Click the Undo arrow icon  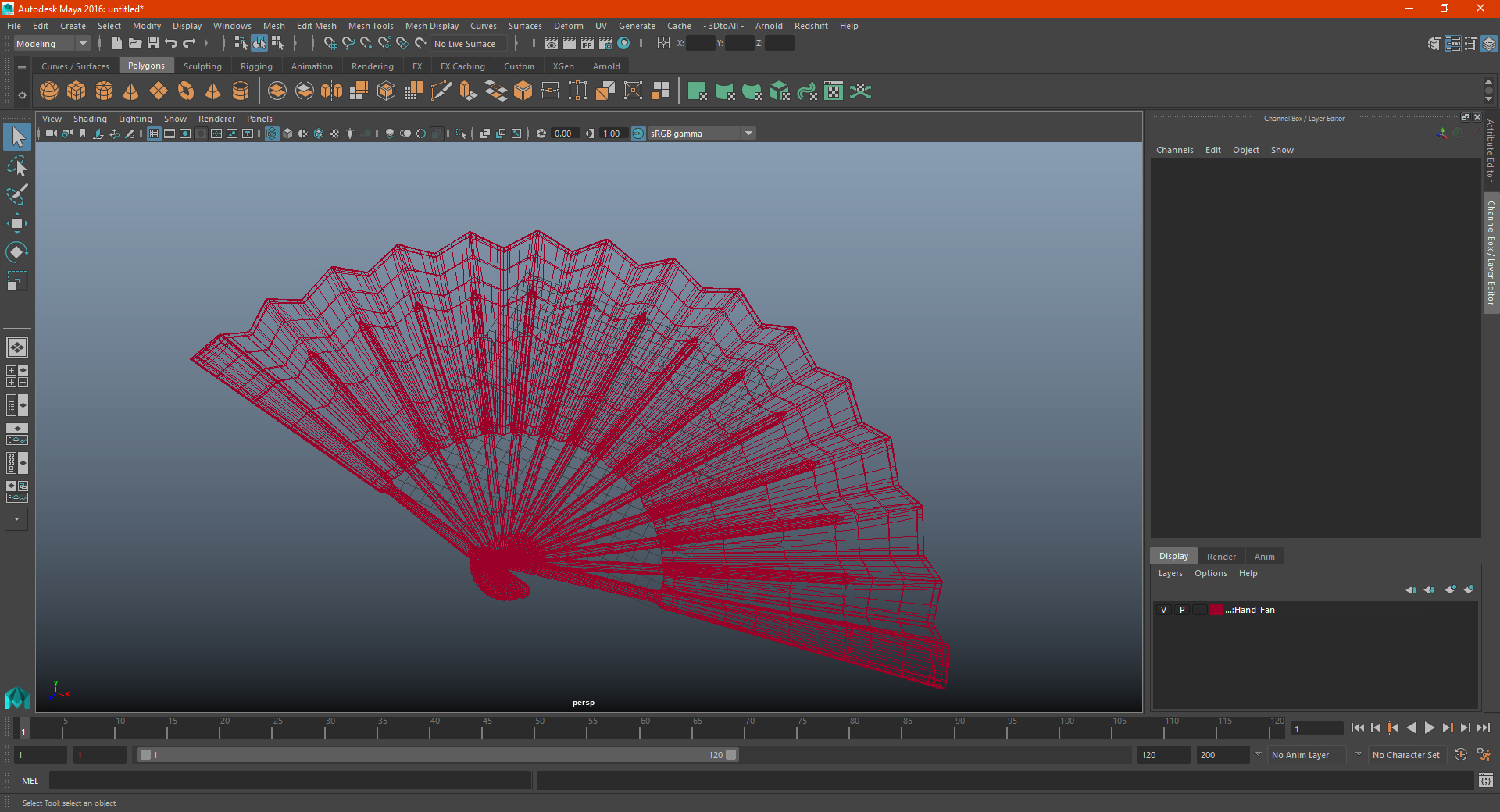click(x=171, y=44)
